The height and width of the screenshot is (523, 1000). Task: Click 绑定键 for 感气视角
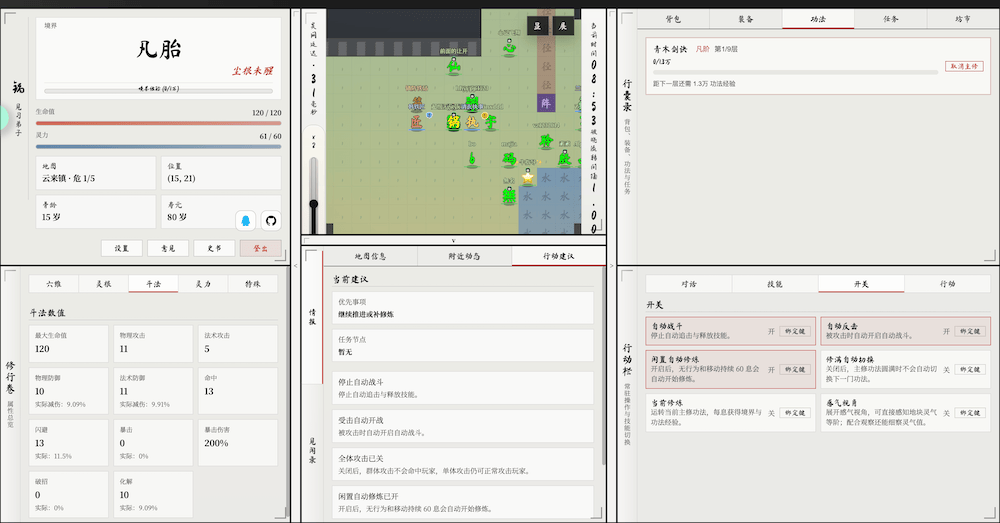pyautogui.click(x=969, y=412)
